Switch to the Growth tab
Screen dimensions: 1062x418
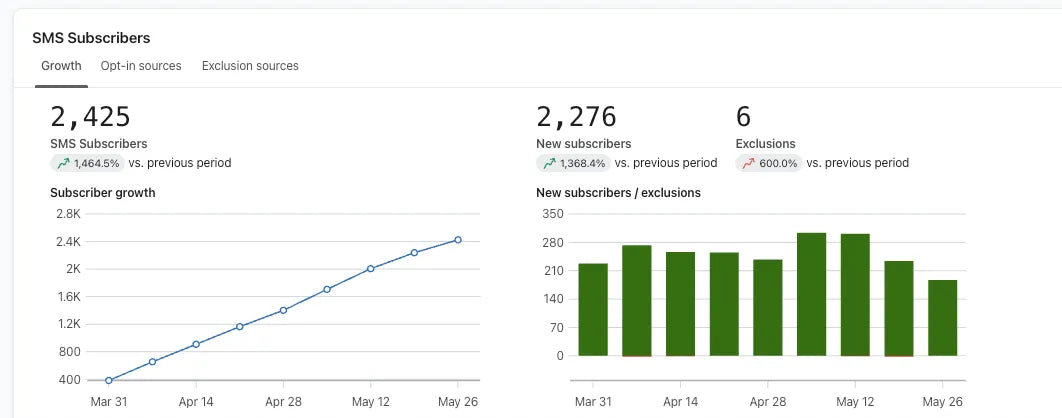61,66
